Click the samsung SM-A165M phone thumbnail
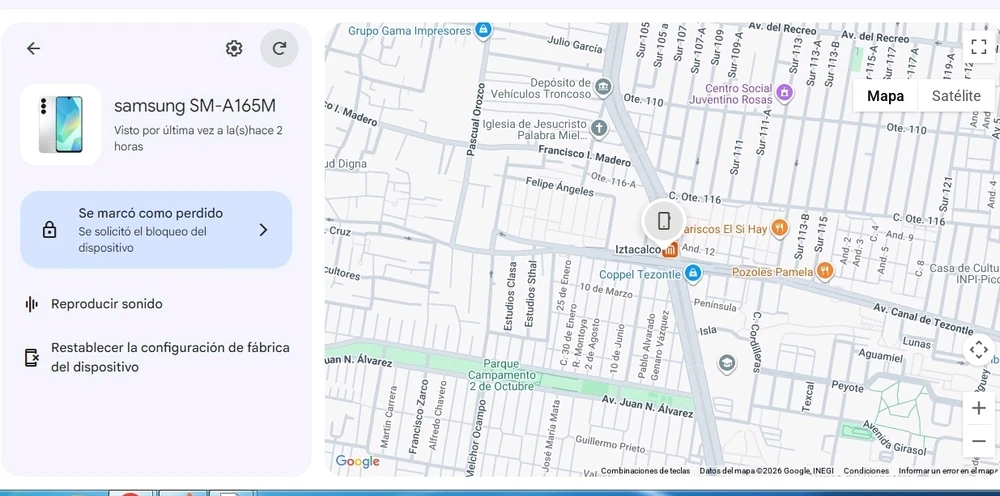1000x496 pixels. (x=61, y=124)
